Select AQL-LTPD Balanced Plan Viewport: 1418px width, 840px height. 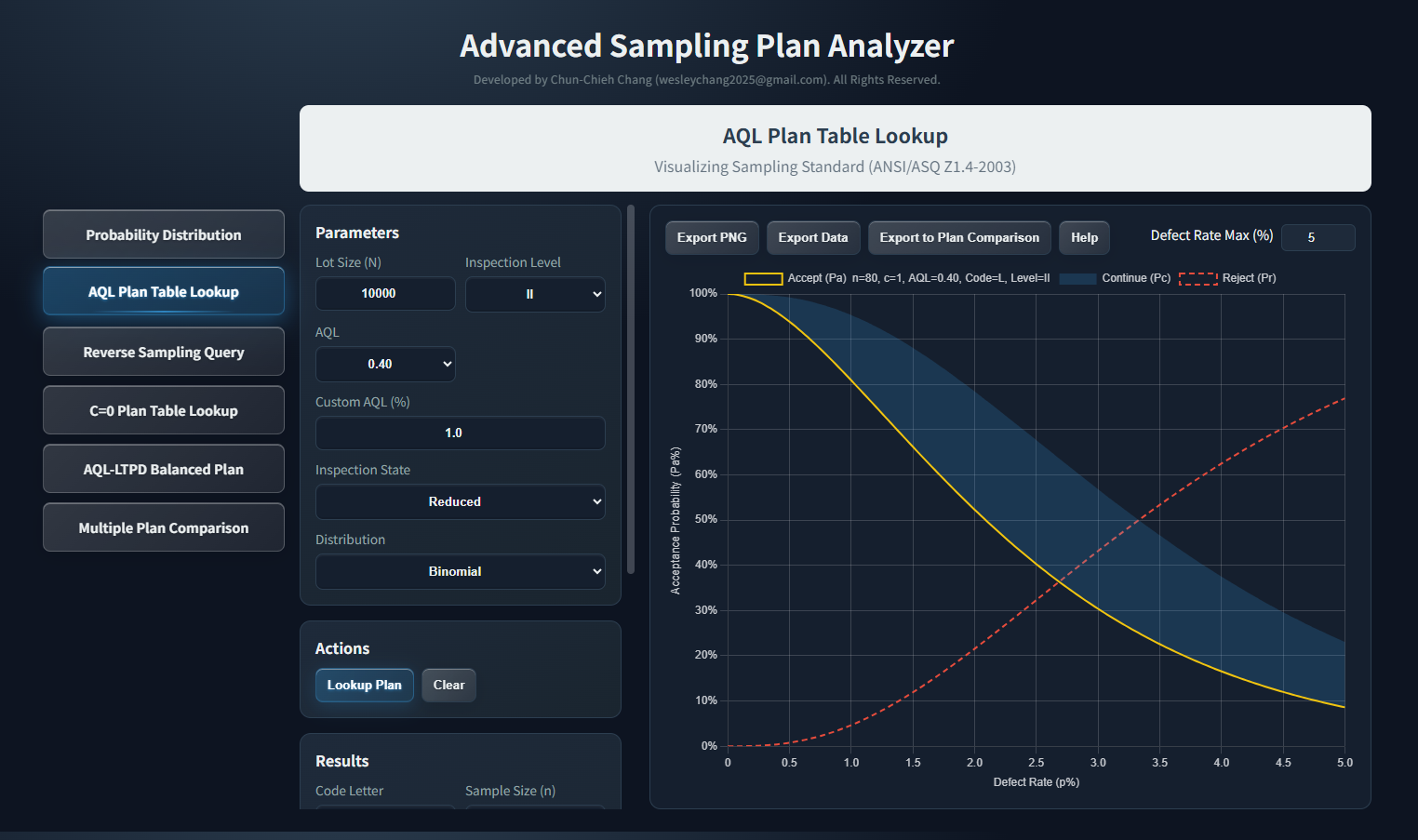[x=163, y=469]
